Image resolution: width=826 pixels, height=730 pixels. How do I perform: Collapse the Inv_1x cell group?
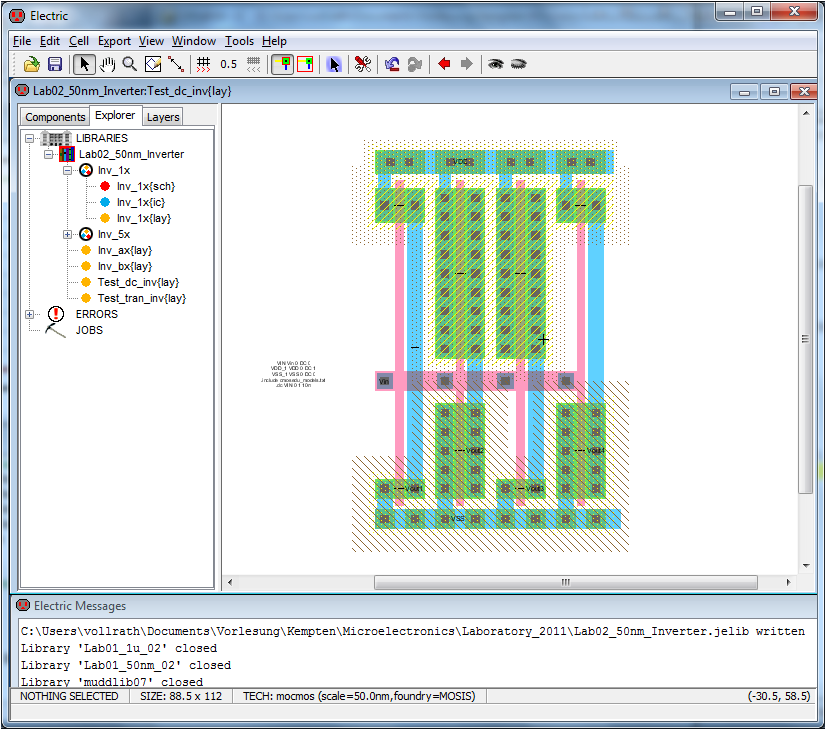coord(68,170)
